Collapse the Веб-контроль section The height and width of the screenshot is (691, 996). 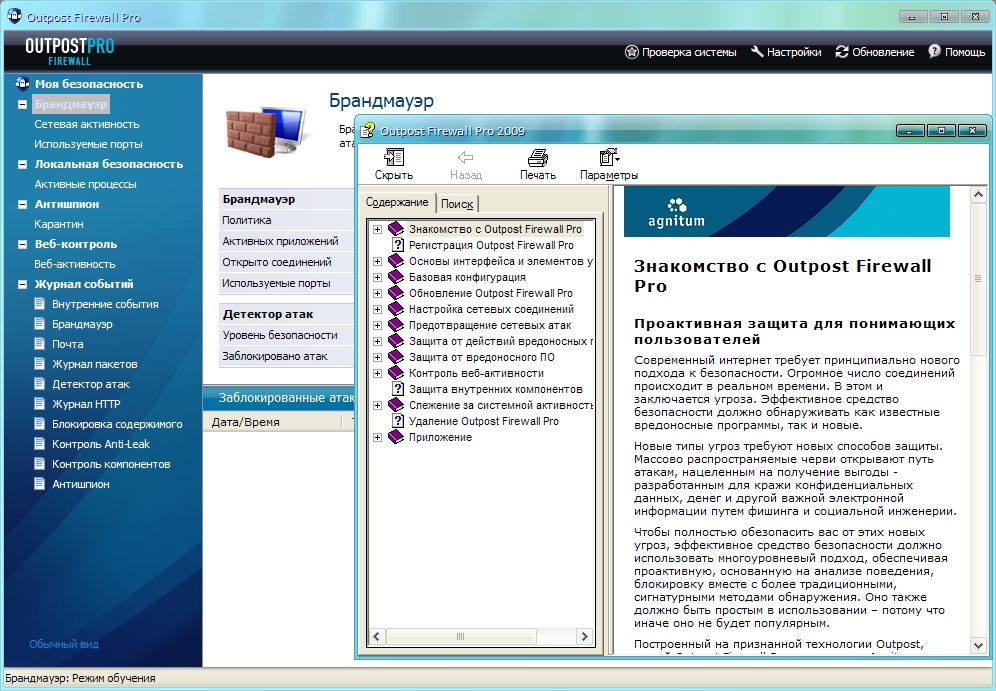tap(22, 244)
